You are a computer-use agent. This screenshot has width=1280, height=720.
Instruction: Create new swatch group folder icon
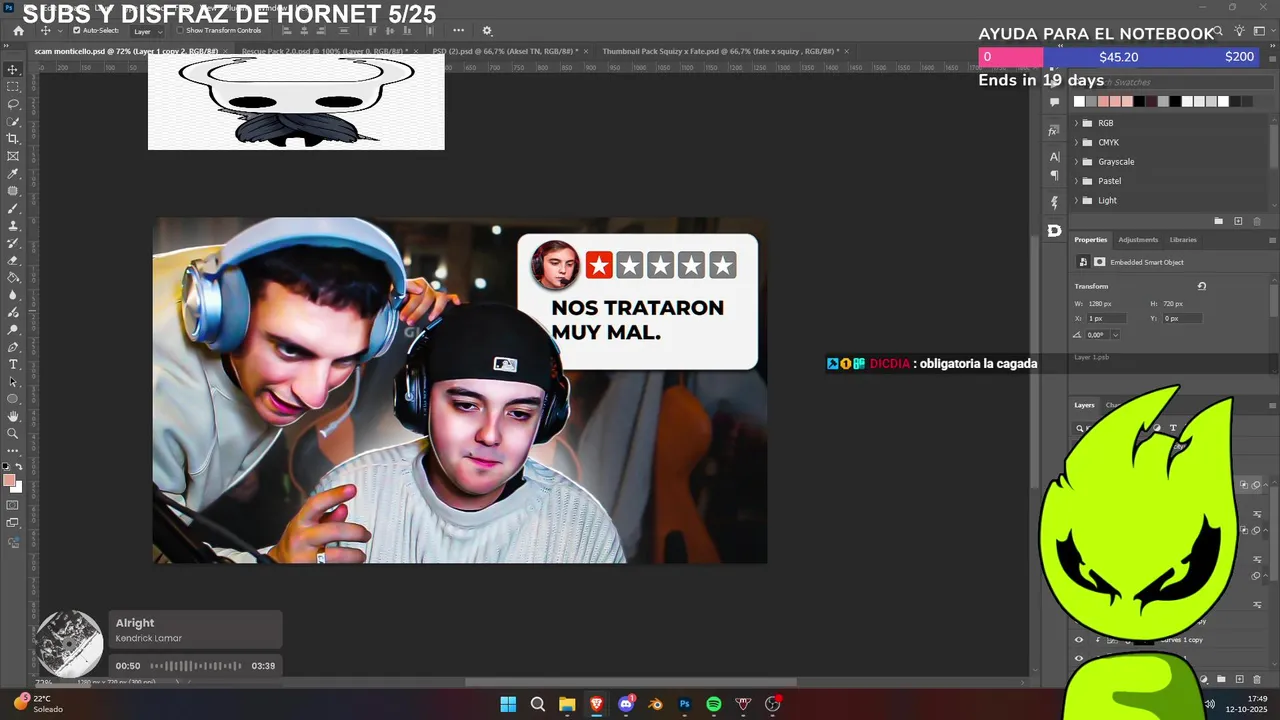(1218, 221)
